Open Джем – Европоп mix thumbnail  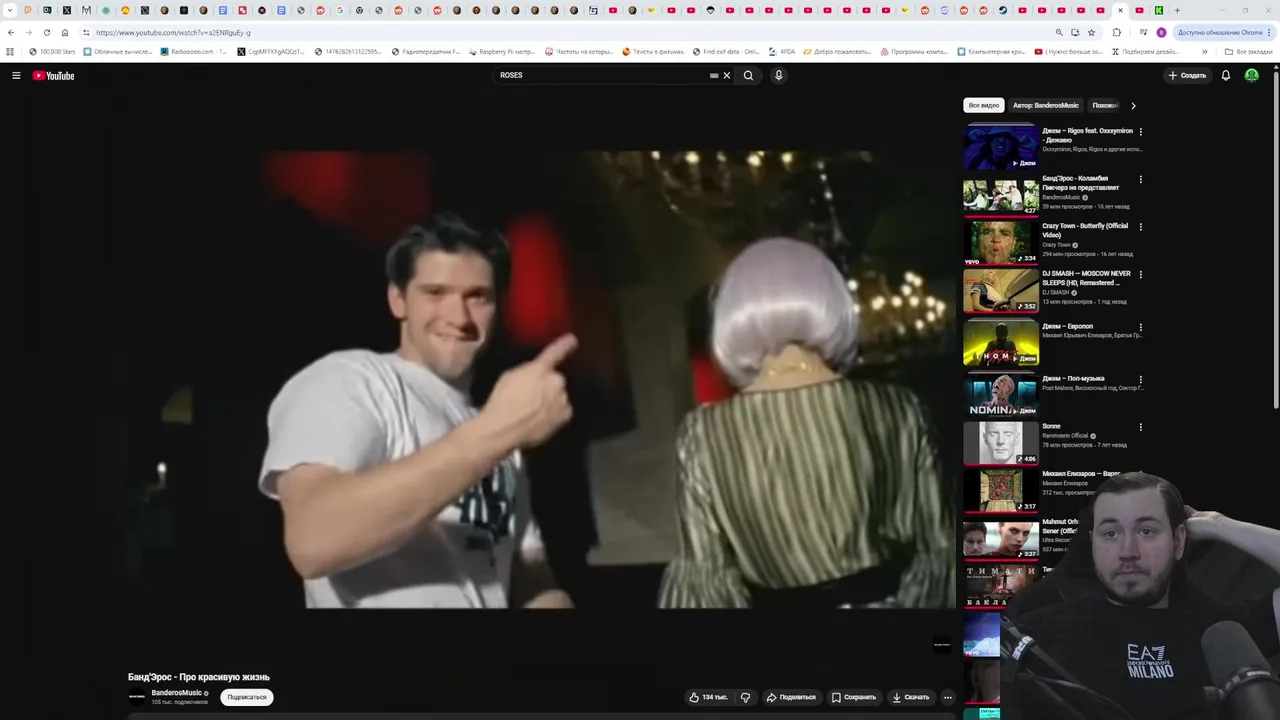pyautogui.click(x=1001, y=343)
